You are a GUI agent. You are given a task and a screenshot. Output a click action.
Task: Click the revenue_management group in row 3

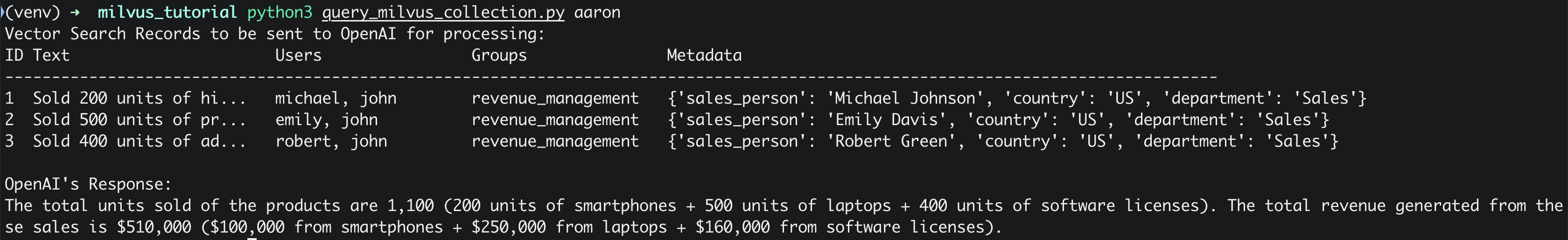555,141
